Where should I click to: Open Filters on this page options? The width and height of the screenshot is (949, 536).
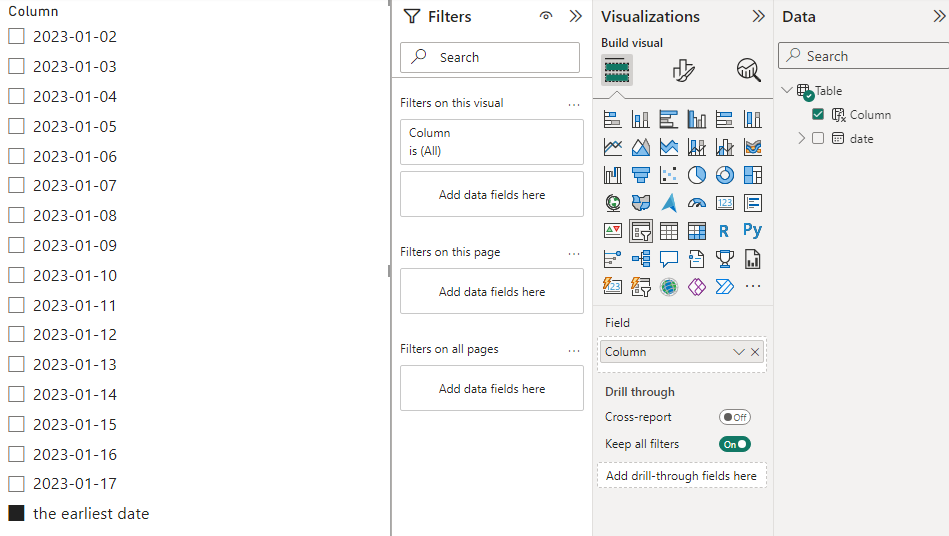point(574,253)
